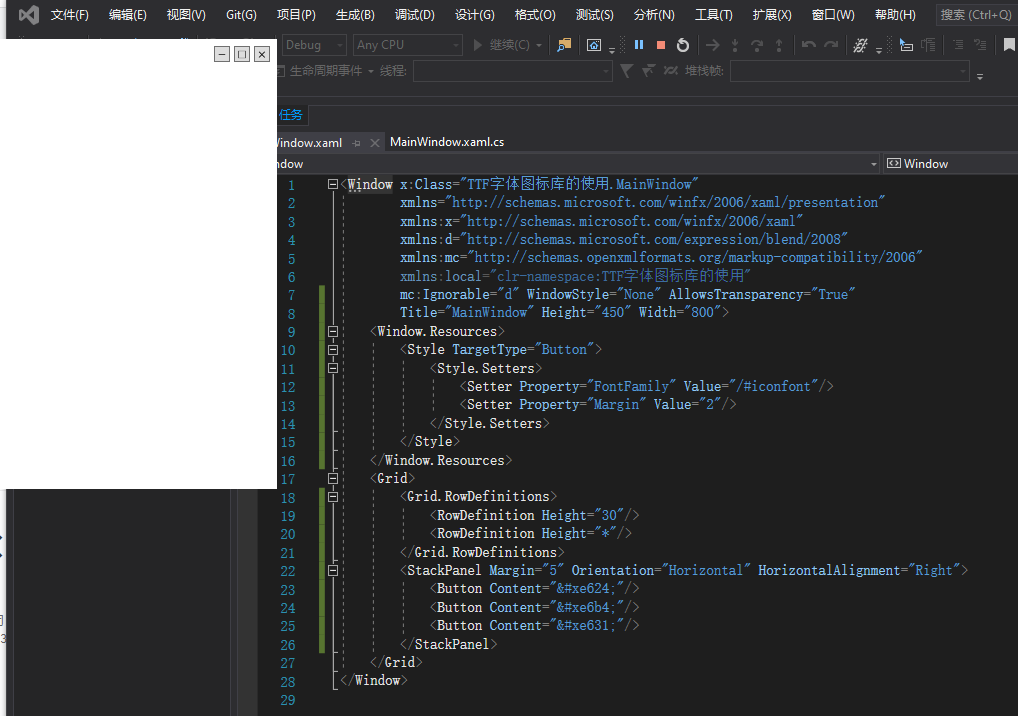Screen dimensions: 1018x716
Task: Collapse the Window element at line 1
Action: coord(333,184)
